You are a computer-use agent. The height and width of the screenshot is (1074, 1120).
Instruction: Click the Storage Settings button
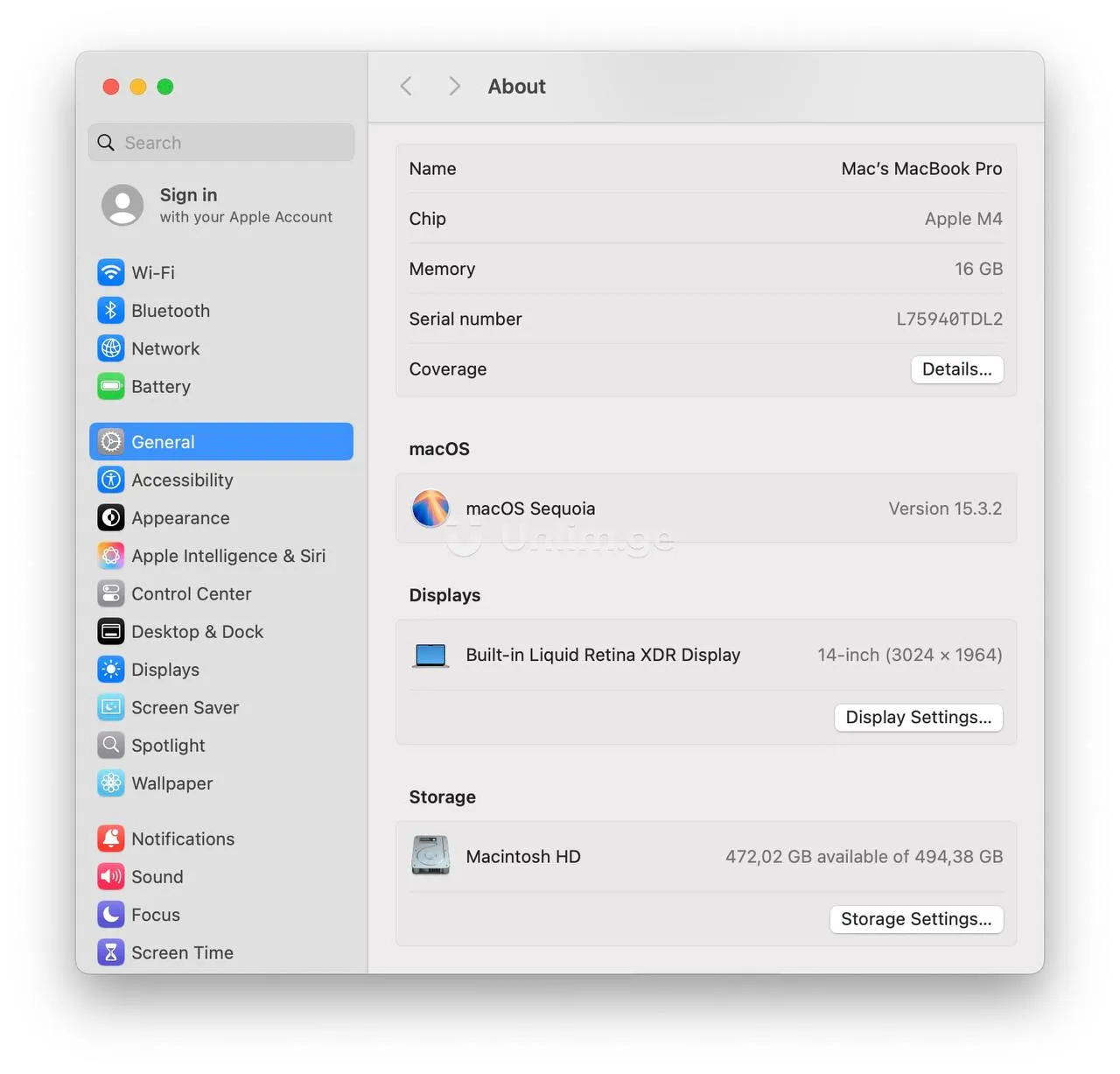pos(915,919)
